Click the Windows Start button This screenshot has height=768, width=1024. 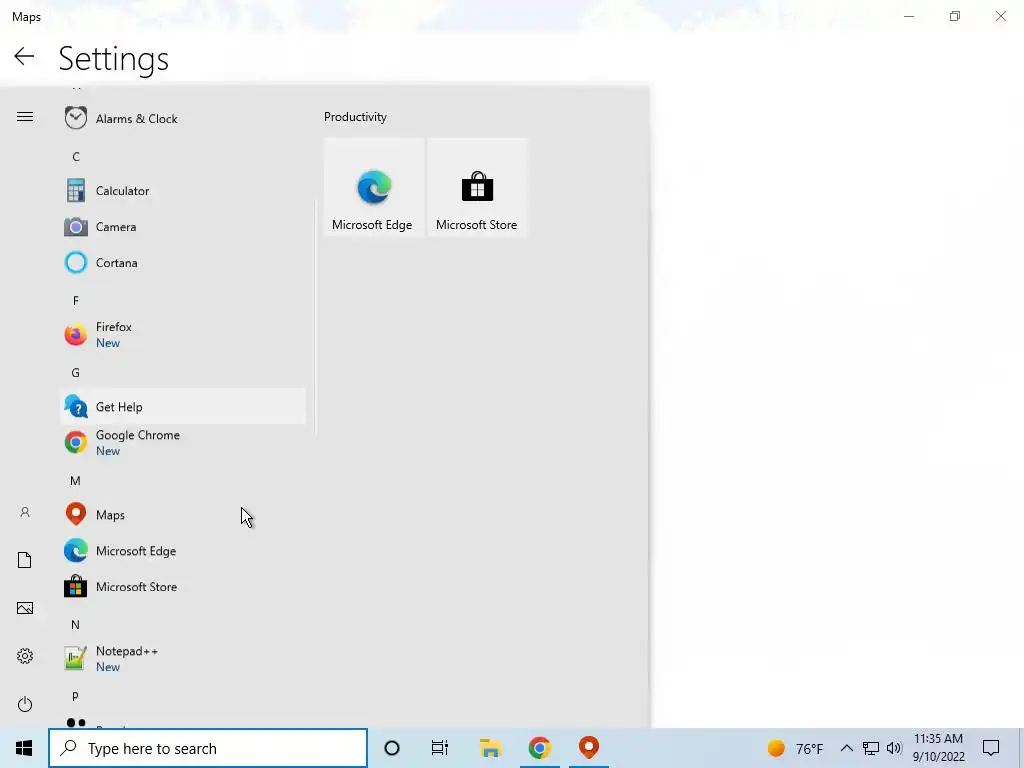pyautogui.click(x=24, y=748)
